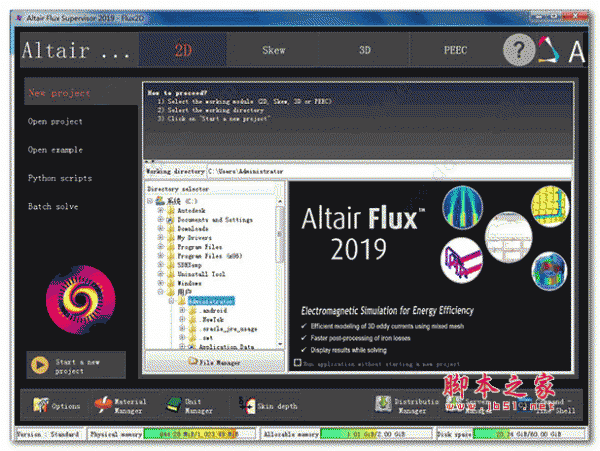Image resolution: width=600 pixels, height=451 pixels.
Task: Click the Disk space usage bar
Action: [529, 434]
